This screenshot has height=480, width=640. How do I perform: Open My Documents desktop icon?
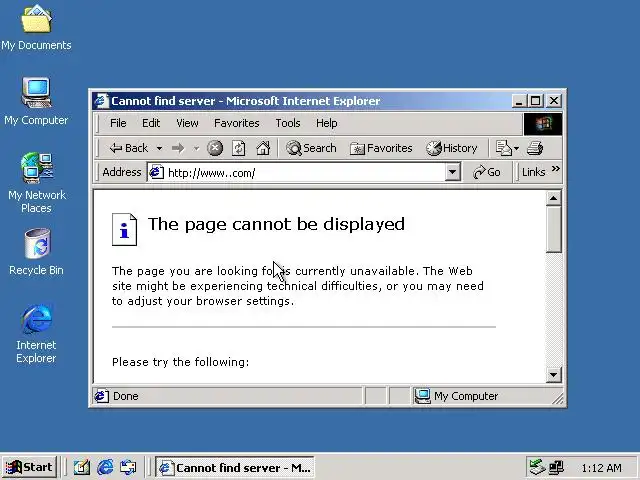(36, 27)
